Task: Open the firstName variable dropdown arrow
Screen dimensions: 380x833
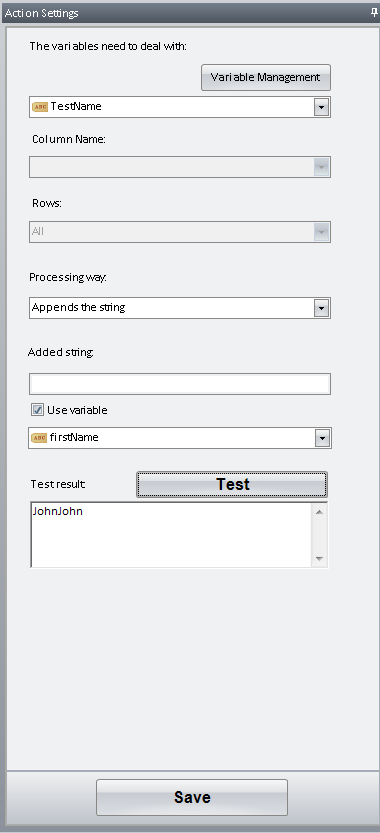Action: pos(322,438)
